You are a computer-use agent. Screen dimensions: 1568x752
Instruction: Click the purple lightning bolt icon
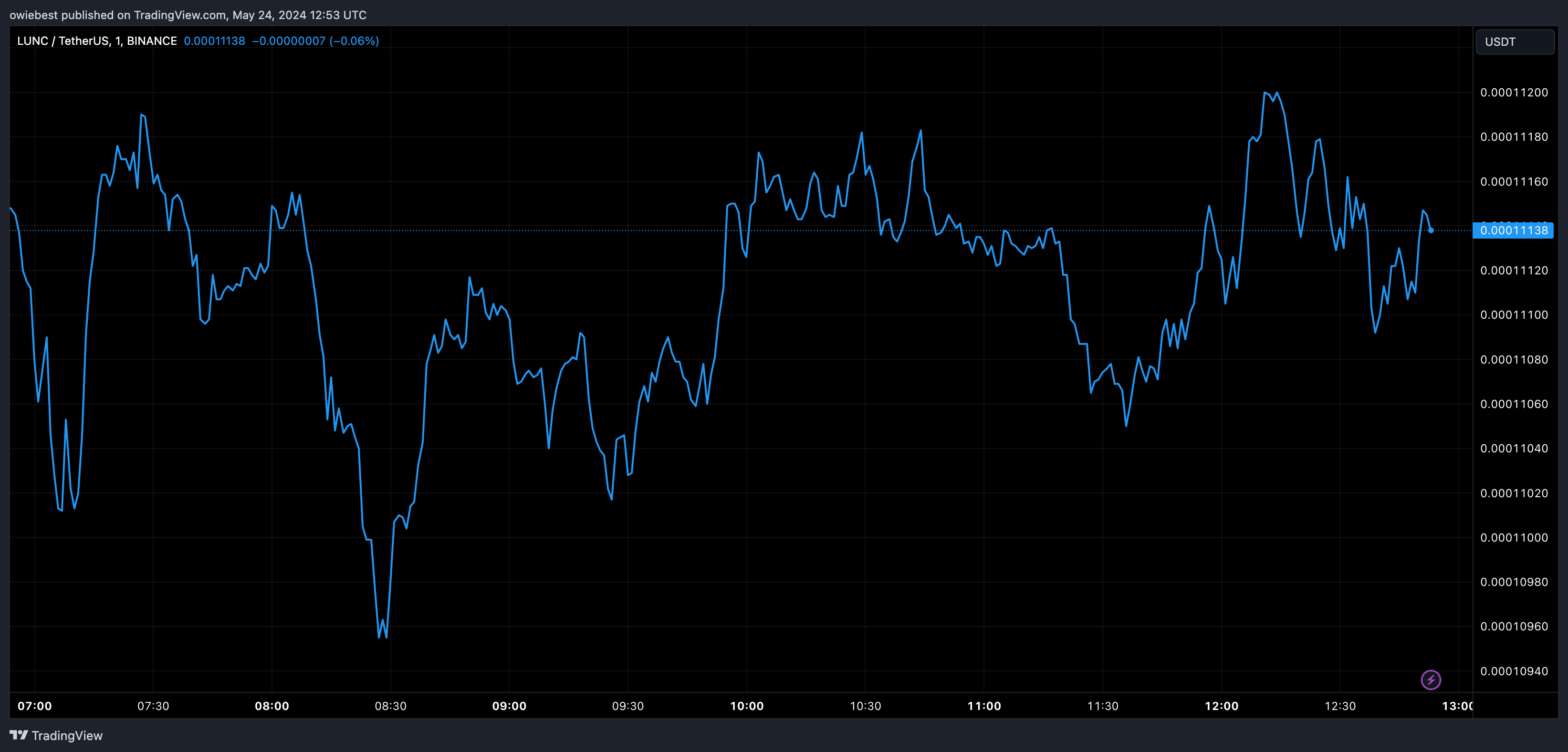1431,679
